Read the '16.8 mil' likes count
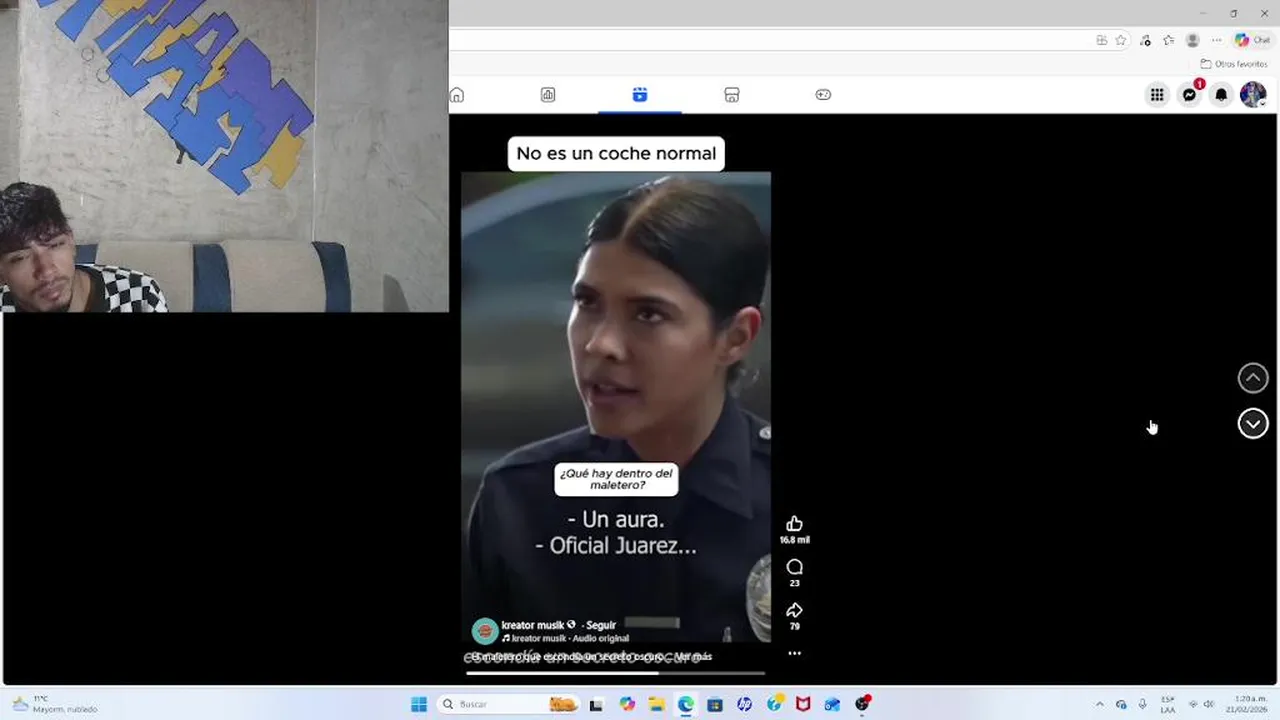1280x720 pixels. point(794,540)
